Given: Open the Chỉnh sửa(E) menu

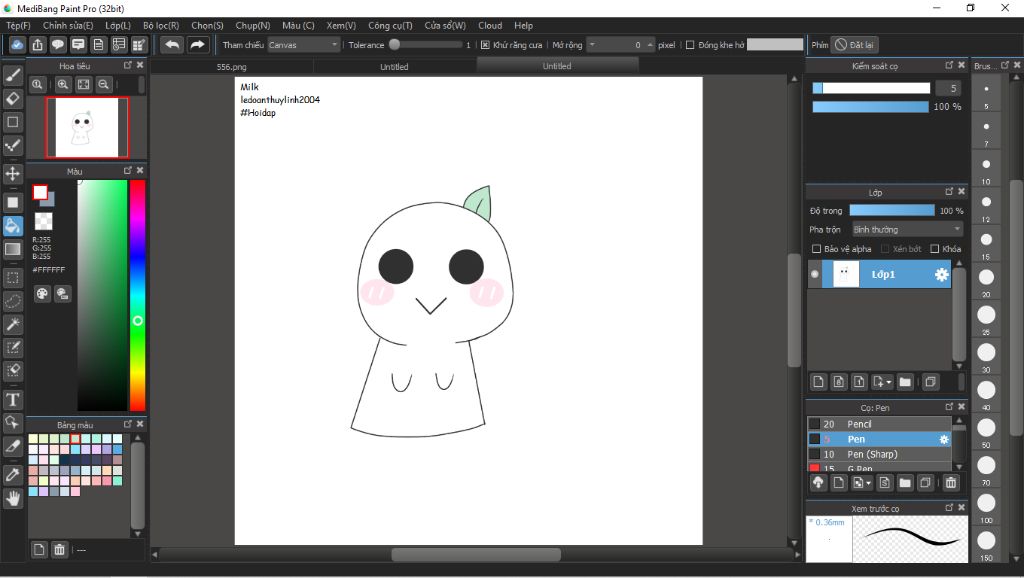Looking at the screenshot, I should (x=68, y=25).
